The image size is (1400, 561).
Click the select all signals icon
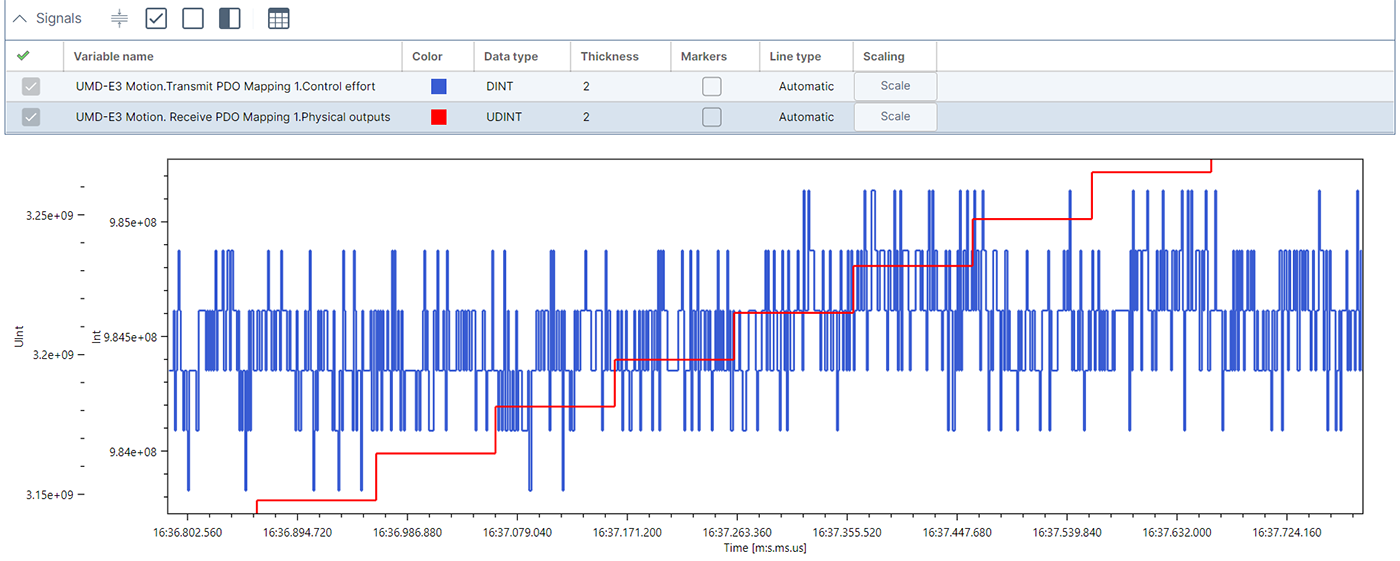tap(156, 18)
